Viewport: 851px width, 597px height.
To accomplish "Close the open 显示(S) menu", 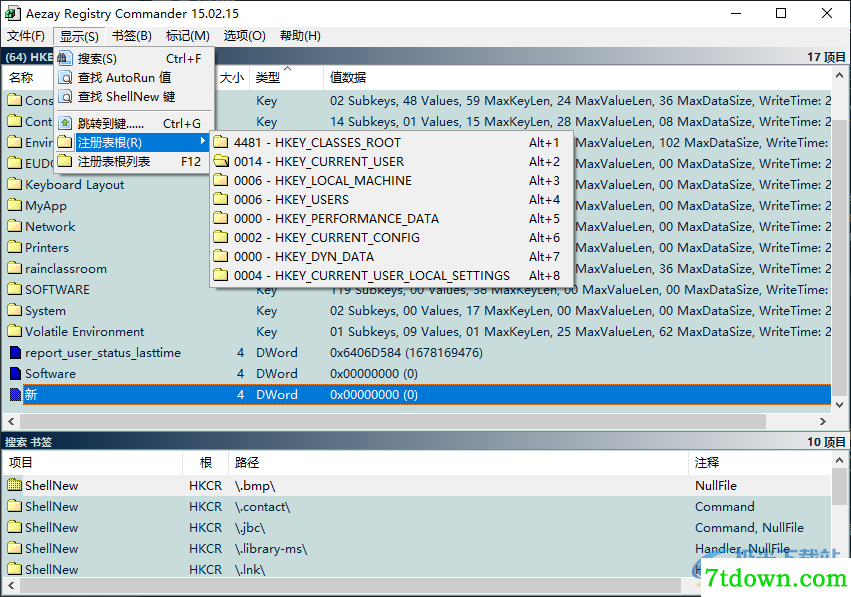I will (79, 36).
